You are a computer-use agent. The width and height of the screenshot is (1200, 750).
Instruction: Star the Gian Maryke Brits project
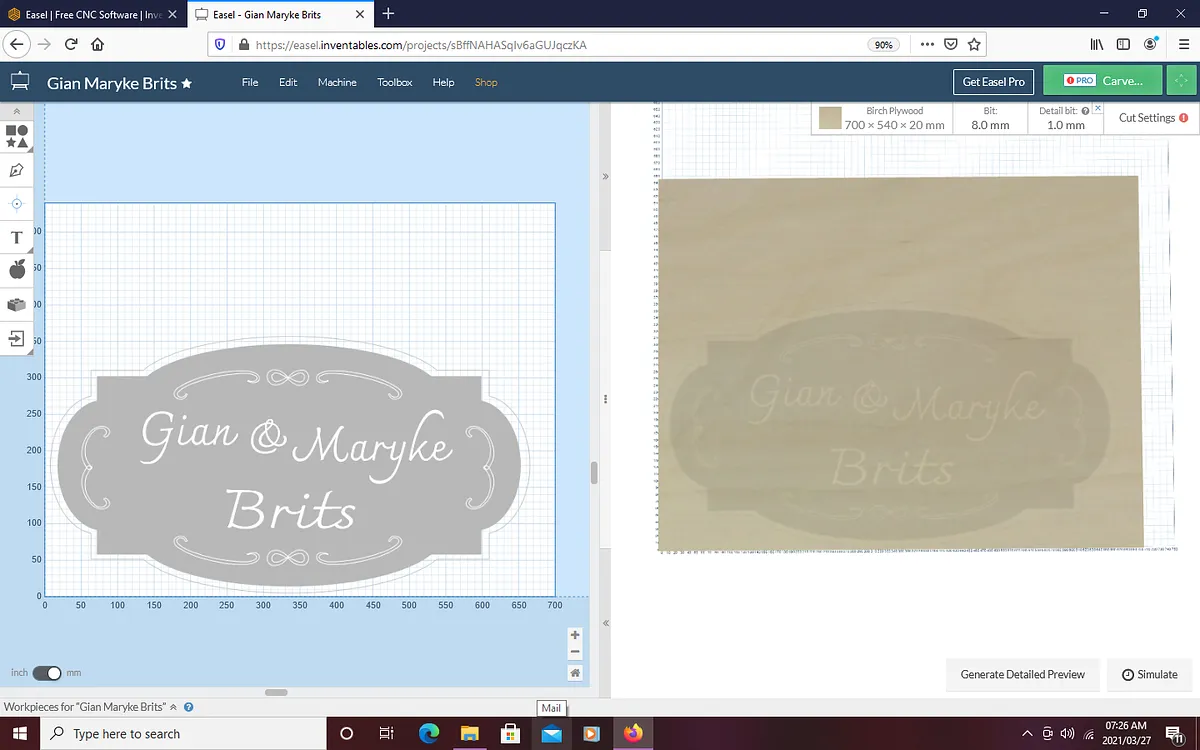(x=186, y=83)
